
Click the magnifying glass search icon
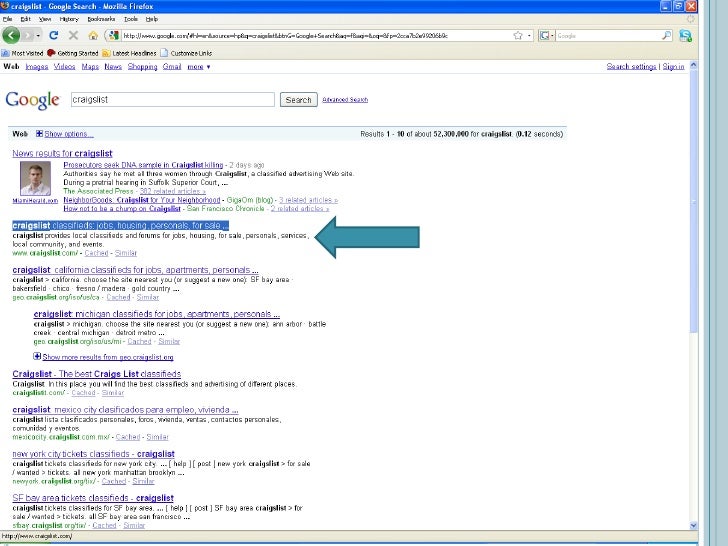(666, 35)
